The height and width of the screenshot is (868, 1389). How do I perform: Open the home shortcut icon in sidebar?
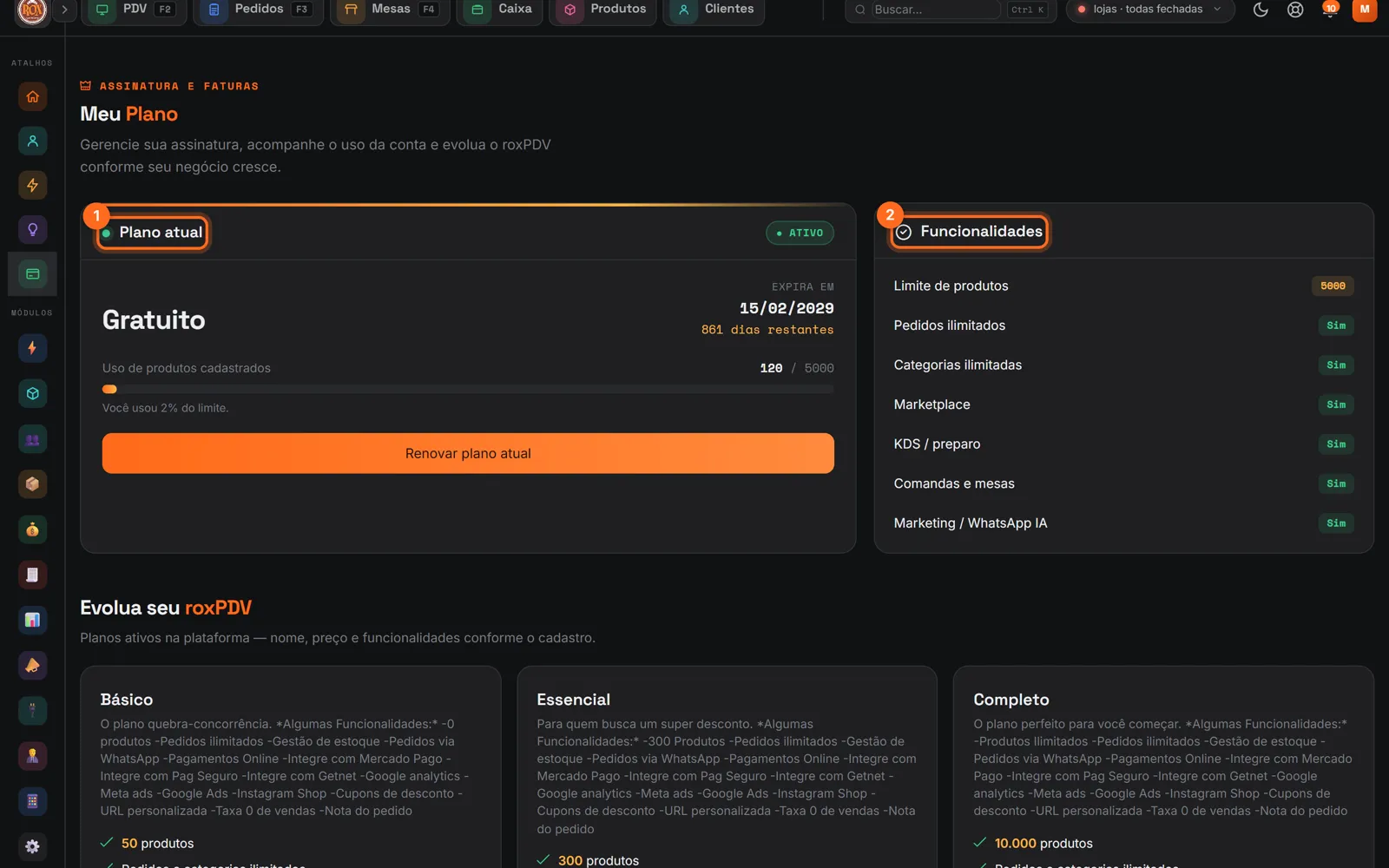pos(32,96)
